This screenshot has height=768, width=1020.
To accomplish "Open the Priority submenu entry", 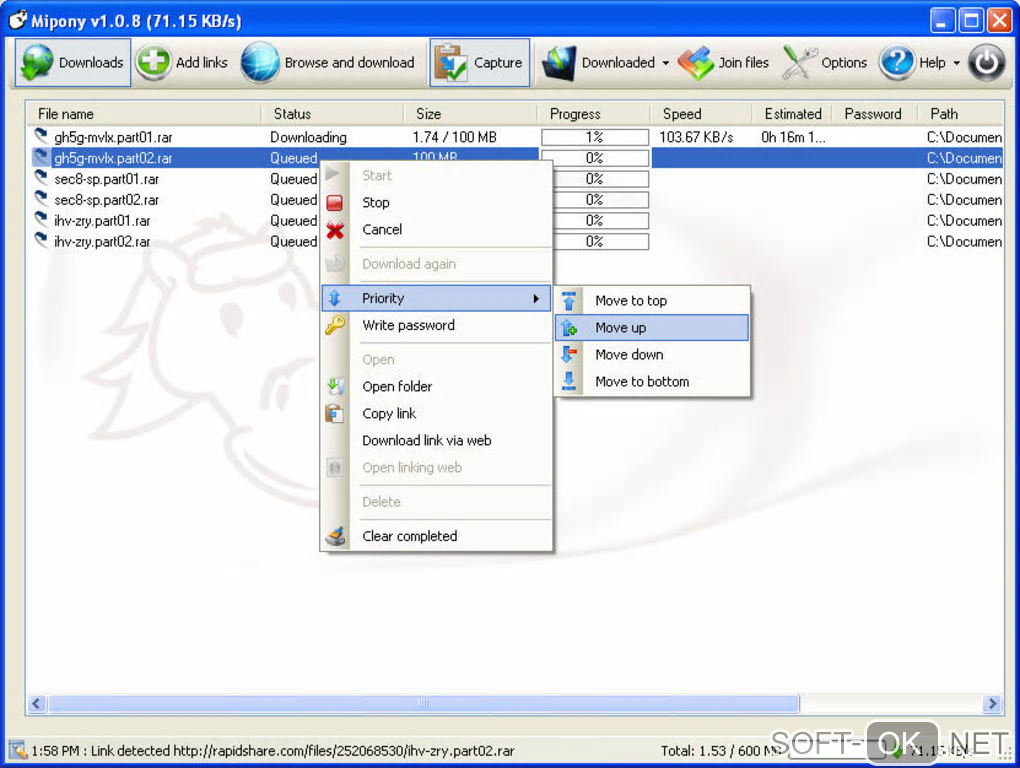I will pos(436,298).
